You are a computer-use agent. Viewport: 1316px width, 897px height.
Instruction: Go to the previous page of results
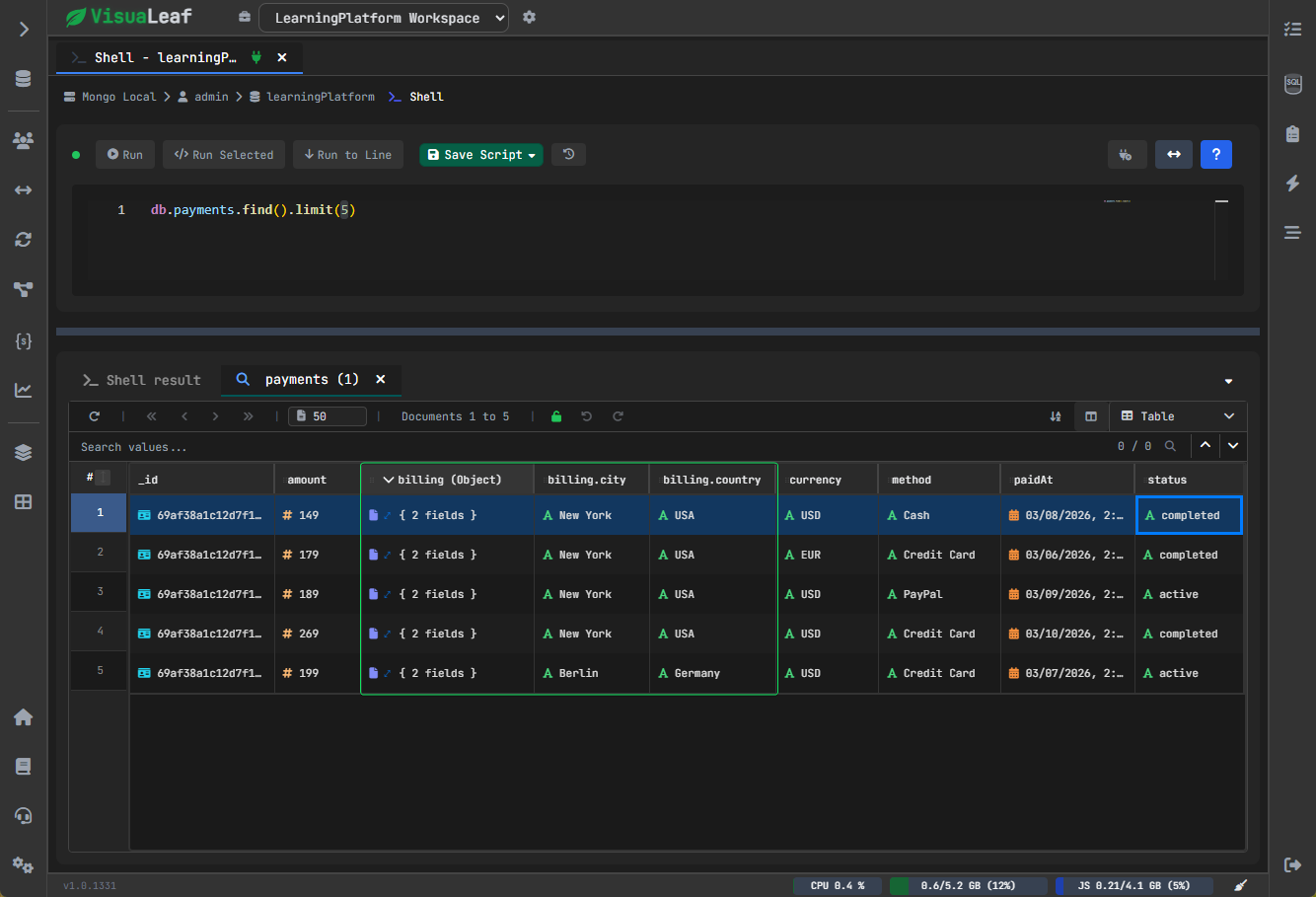coord(183,416)
